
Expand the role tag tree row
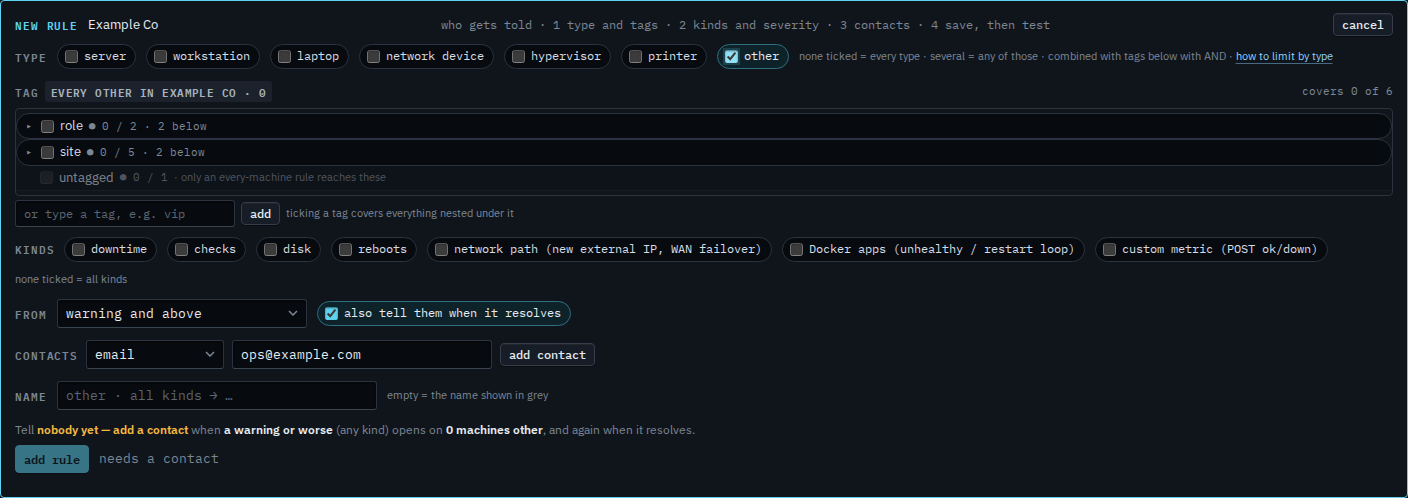click(29, 126)
